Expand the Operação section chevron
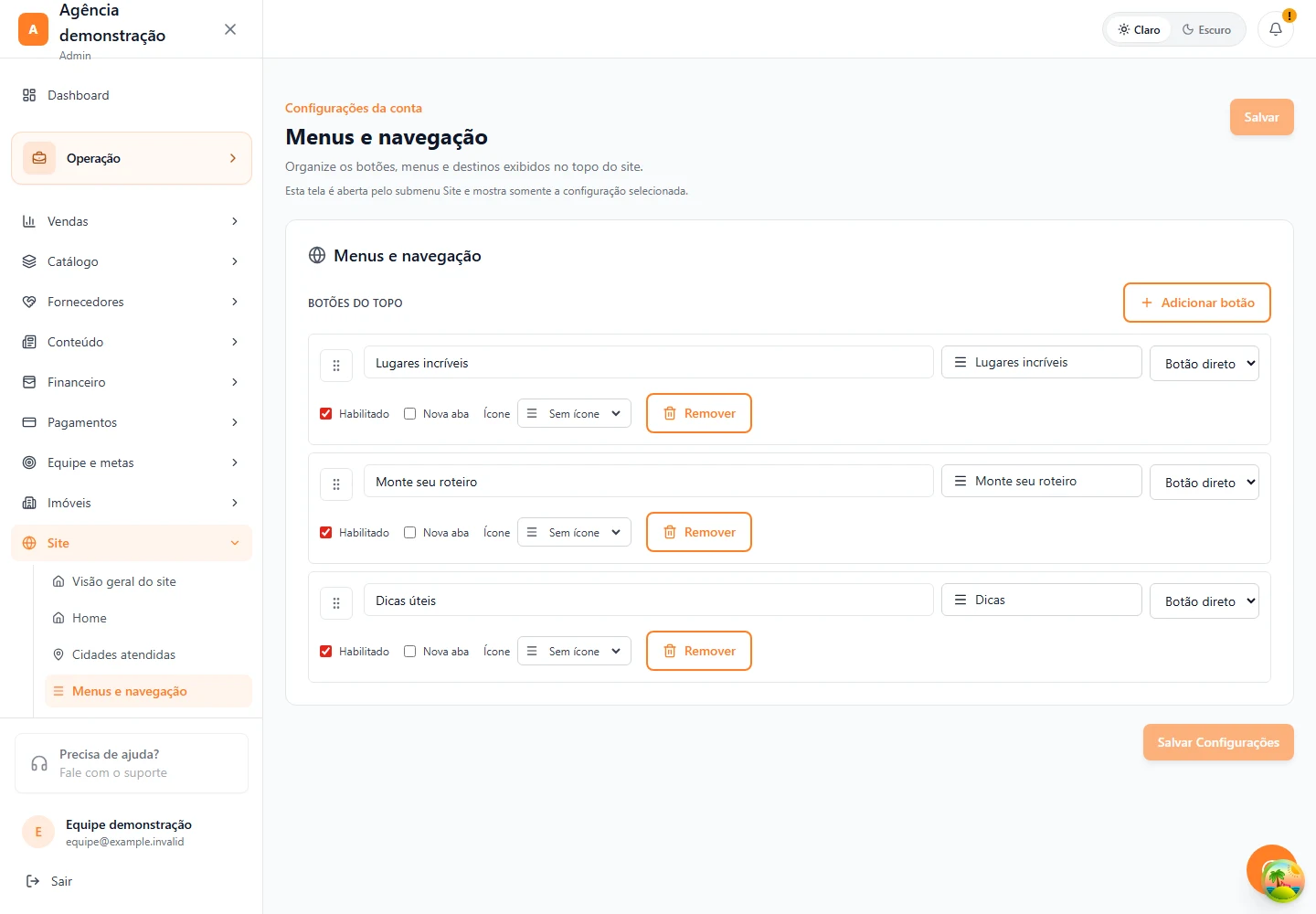Image resolution: width=1316 pixels, height=914 pixels. tap(233, 158)
